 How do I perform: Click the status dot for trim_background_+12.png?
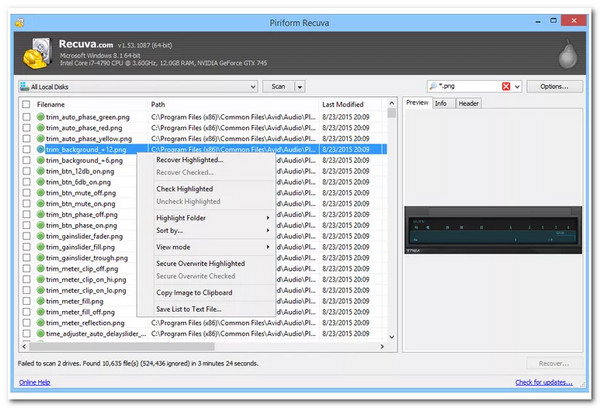coord(41,149)
